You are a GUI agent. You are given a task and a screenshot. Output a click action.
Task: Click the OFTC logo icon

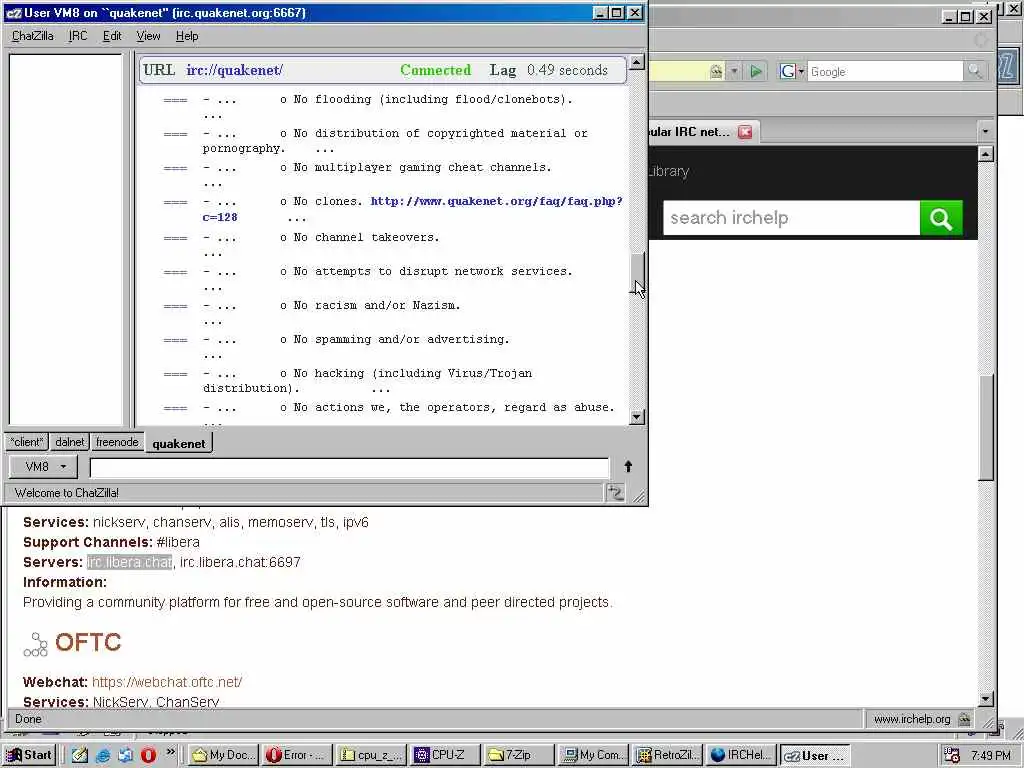click(x=35, y=644)
